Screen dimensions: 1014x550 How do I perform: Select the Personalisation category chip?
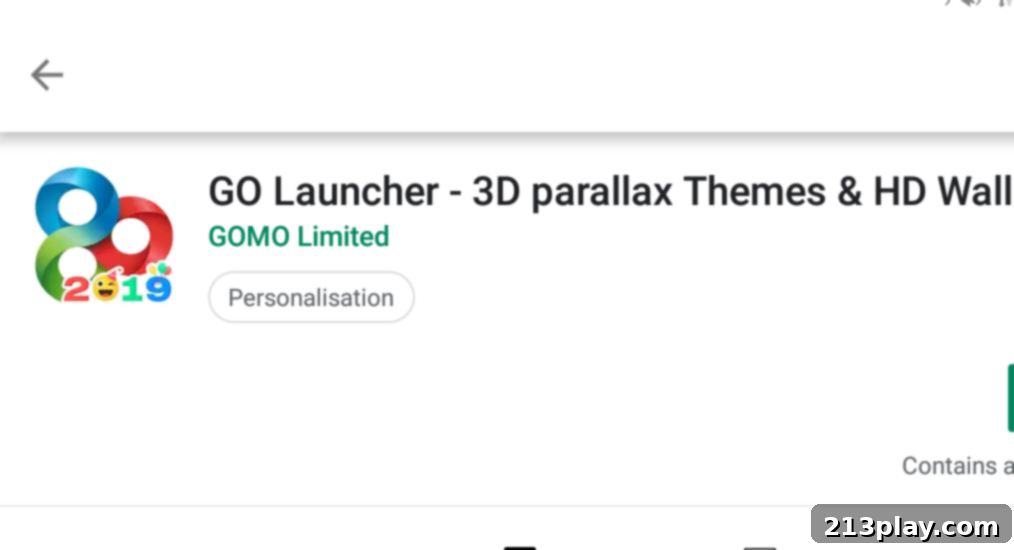click(x=311, y=298)
